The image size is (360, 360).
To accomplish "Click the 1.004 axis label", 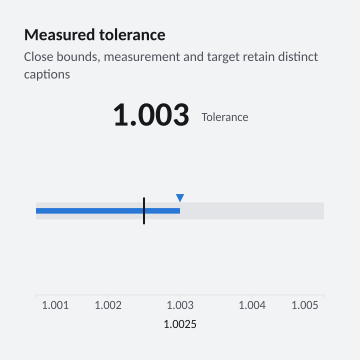I will pos(252,305).
